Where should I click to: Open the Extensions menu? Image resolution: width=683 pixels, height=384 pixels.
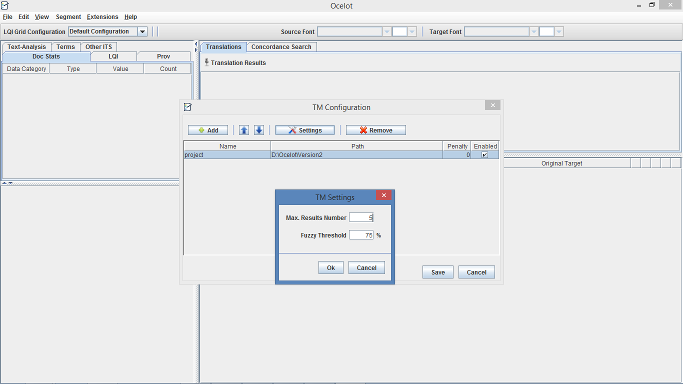[102, 17]
